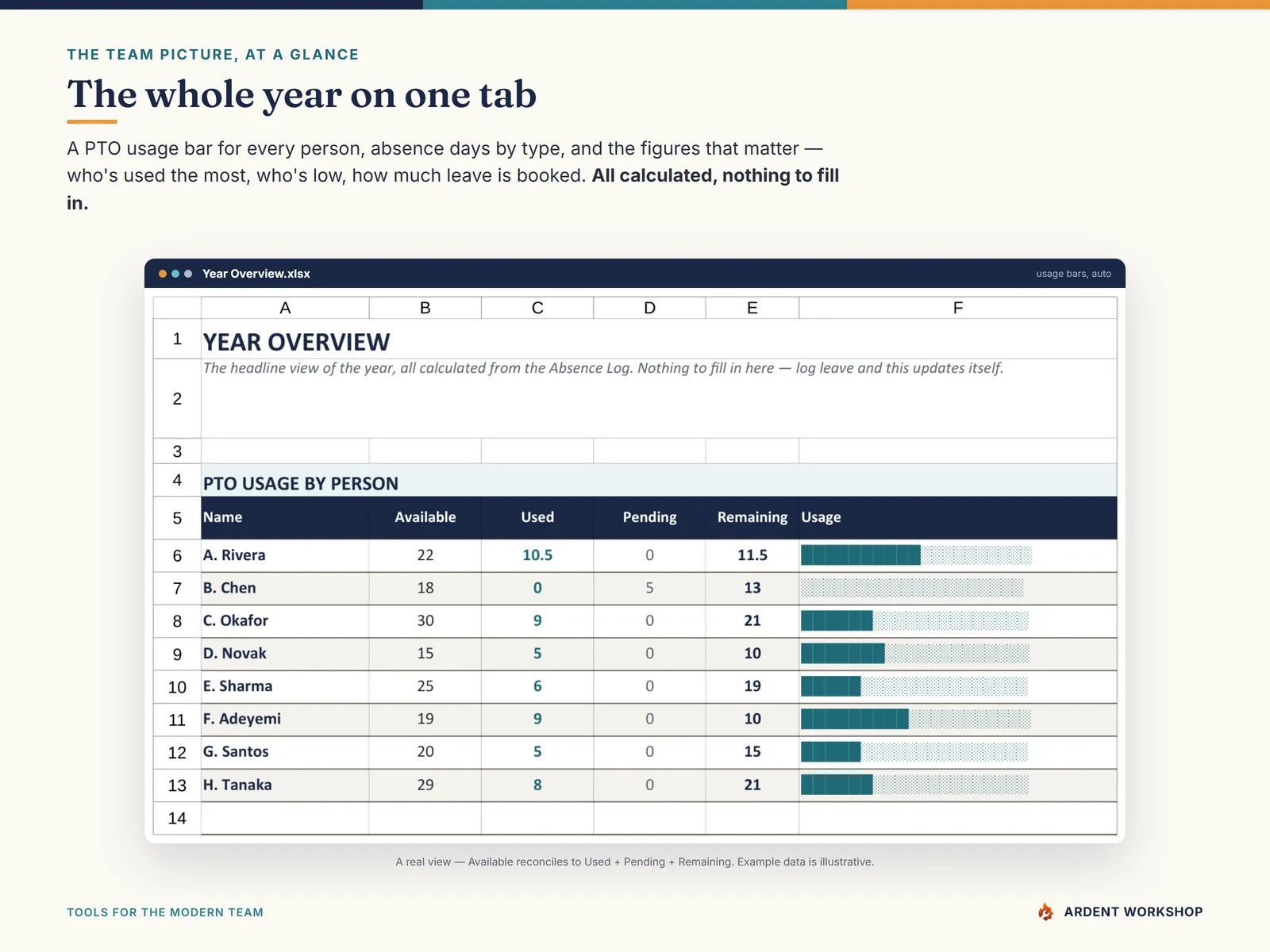Click B. Chen's empty usage bar

912,588
